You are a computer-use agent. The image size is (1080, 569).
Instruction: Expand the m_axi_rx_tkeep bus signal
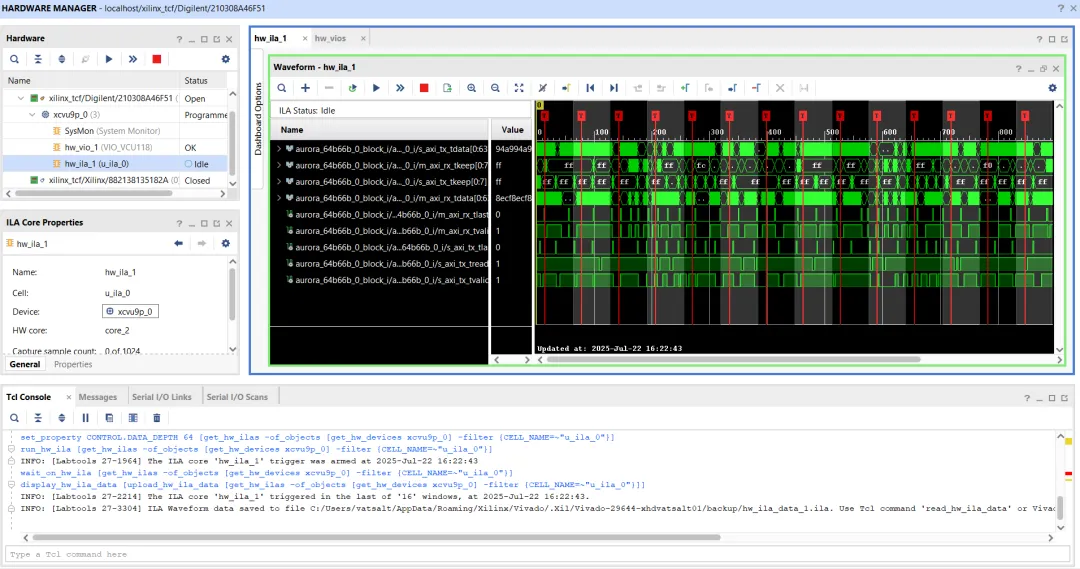(x=279, y=165)
